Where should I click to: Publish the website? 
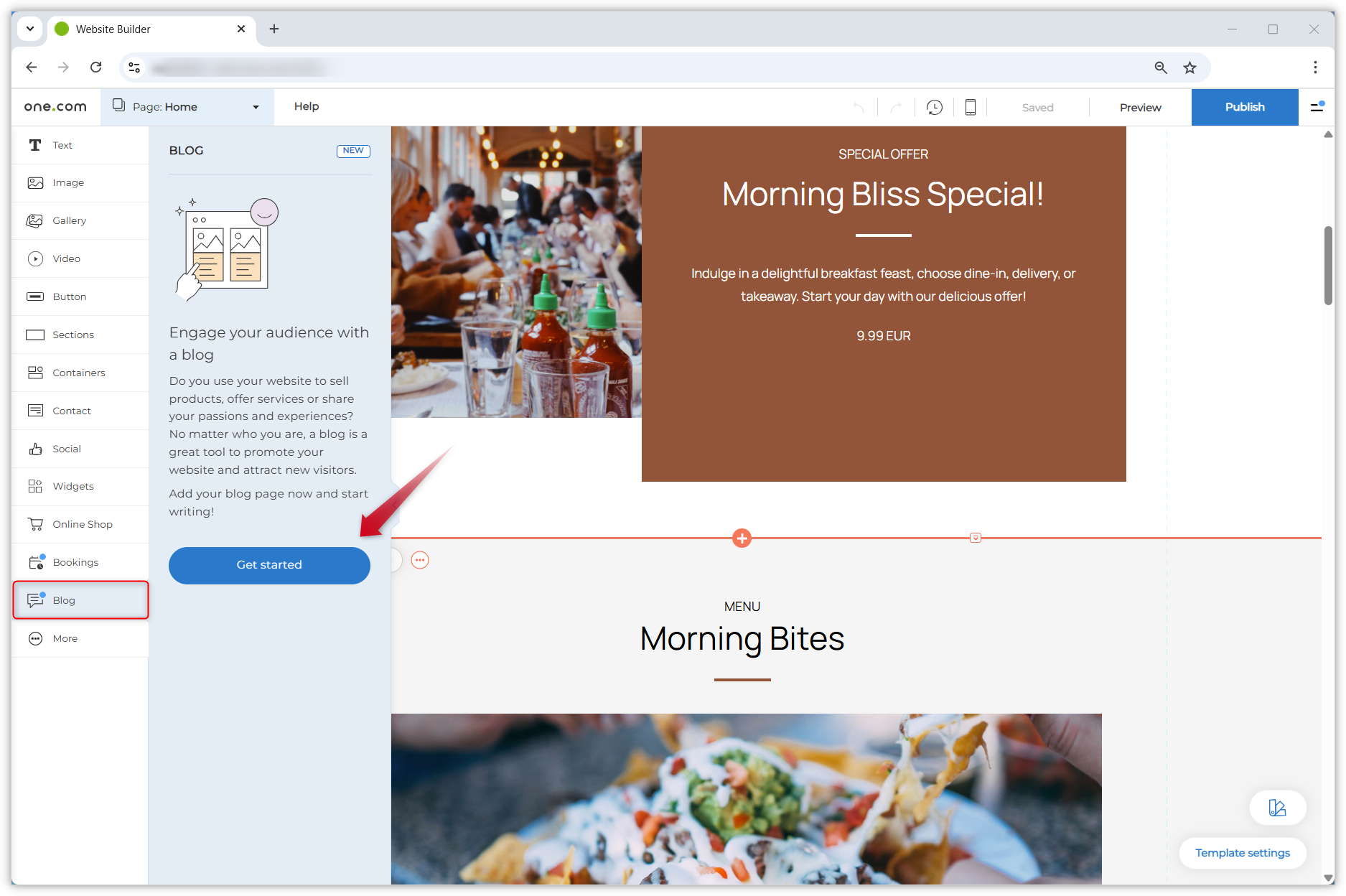coord(1245,107)
